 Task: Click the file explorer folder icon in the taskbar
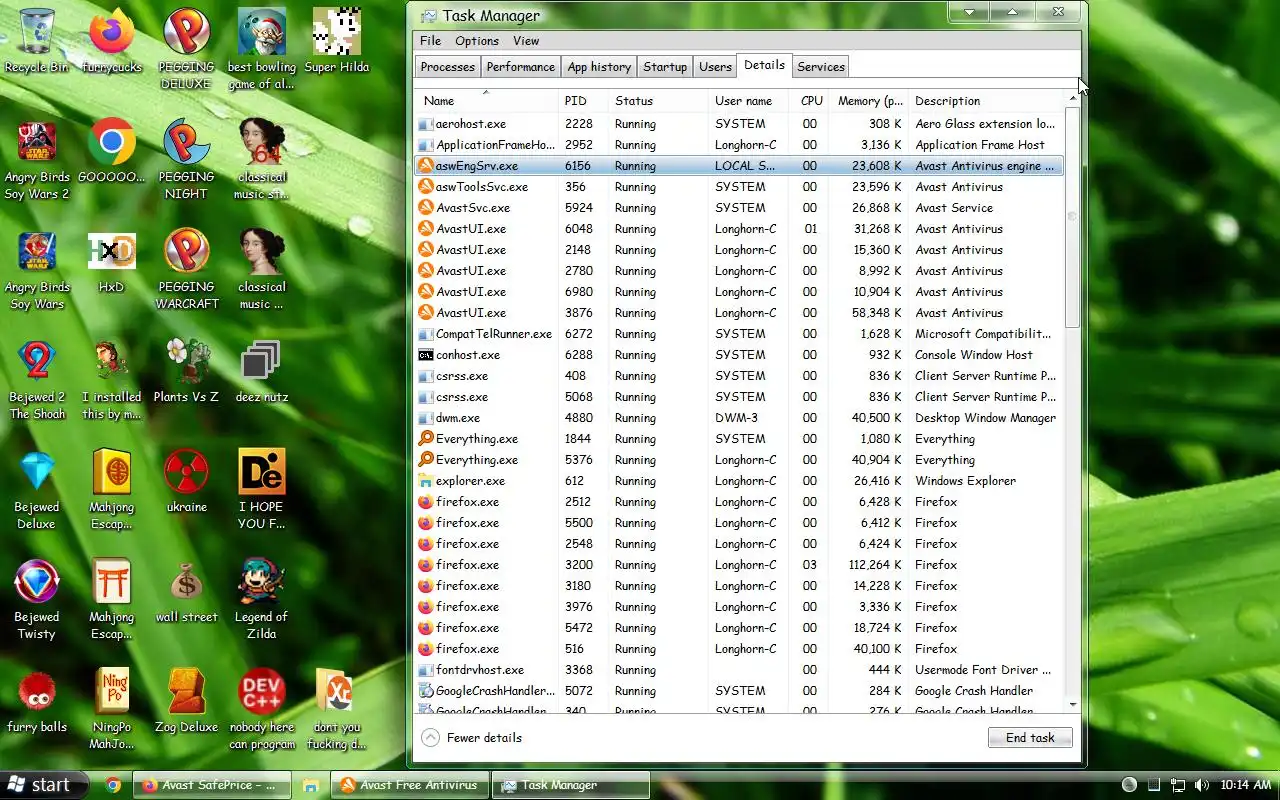pyautogui.click(x=311, y=785)
